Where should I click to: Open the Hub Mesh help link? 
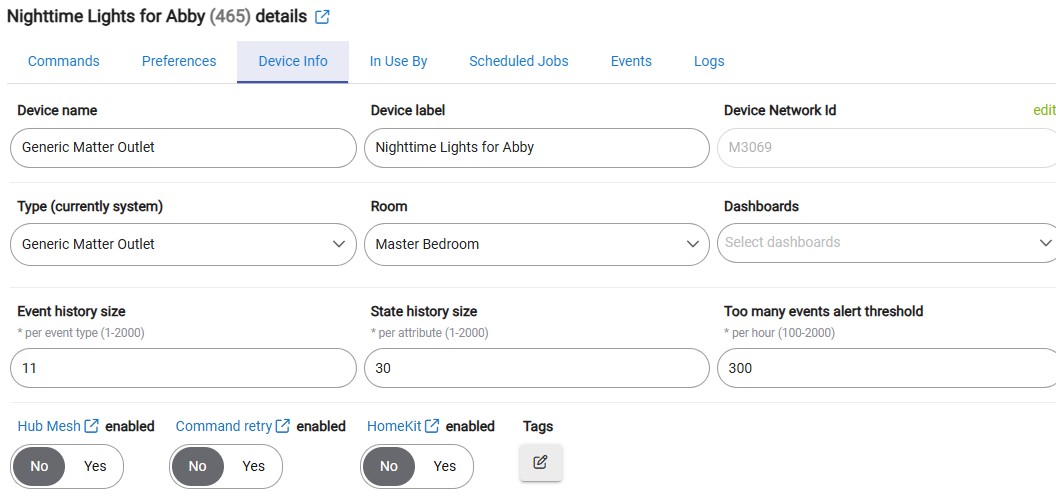click(x=48, y=426)
